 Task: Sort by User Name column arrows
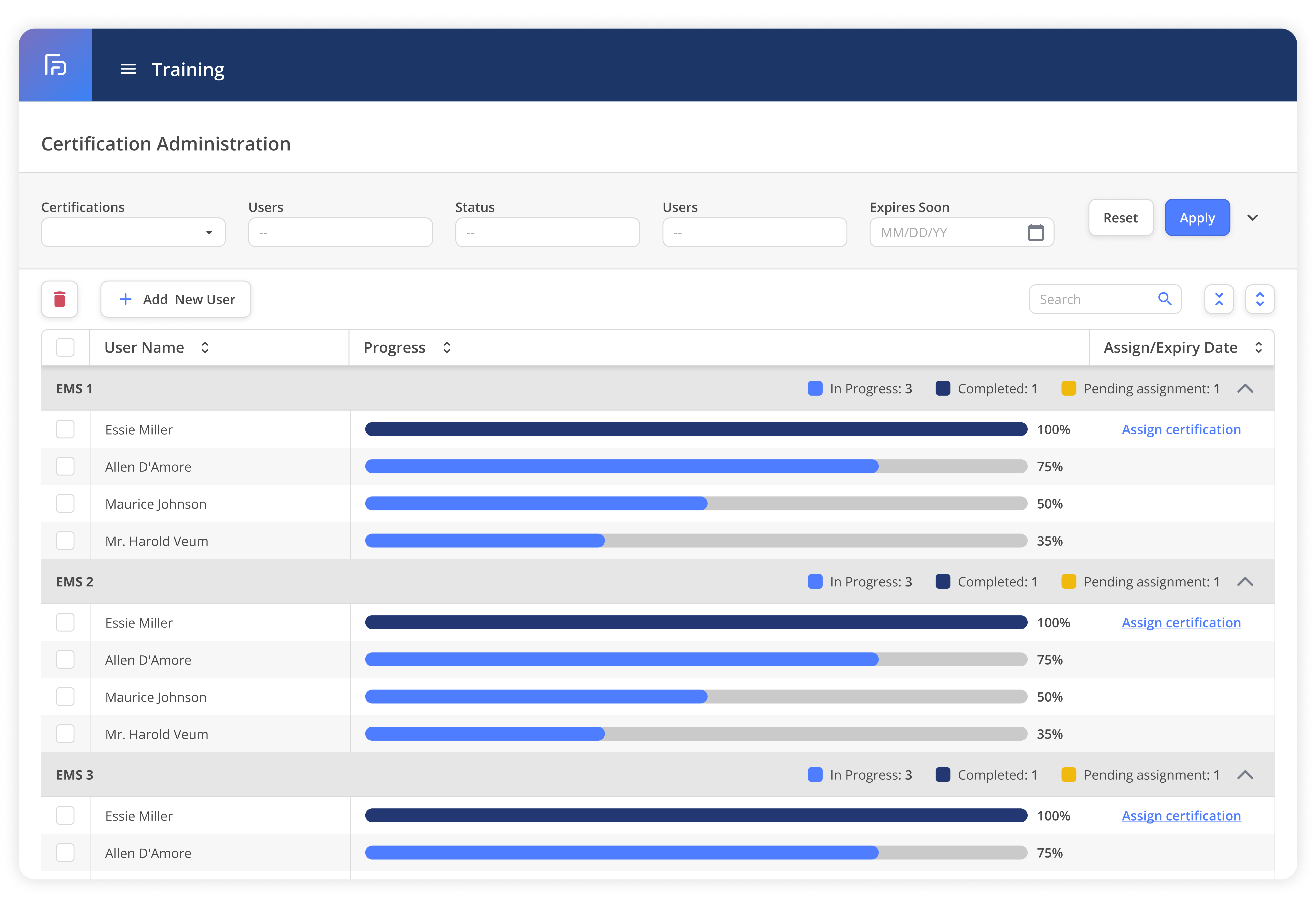[x=205, y=348]
